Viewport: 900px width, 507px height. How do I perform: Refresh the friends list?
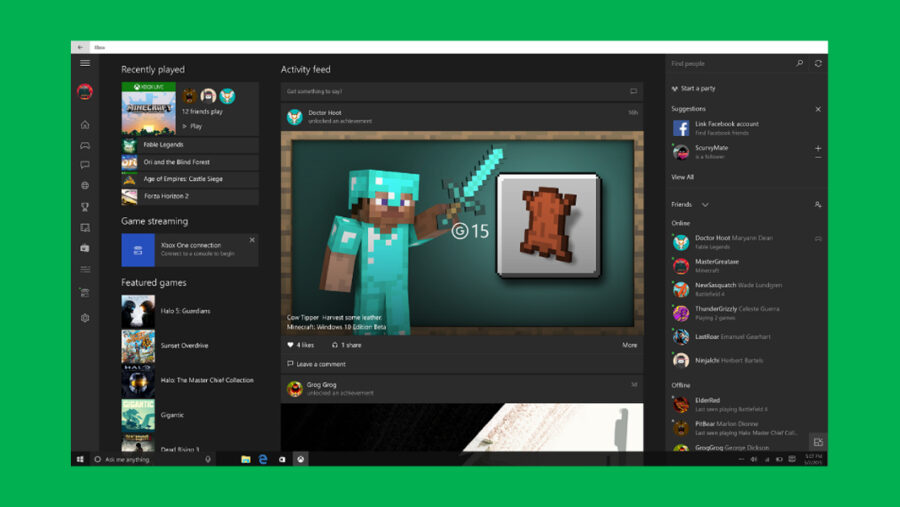818,63
